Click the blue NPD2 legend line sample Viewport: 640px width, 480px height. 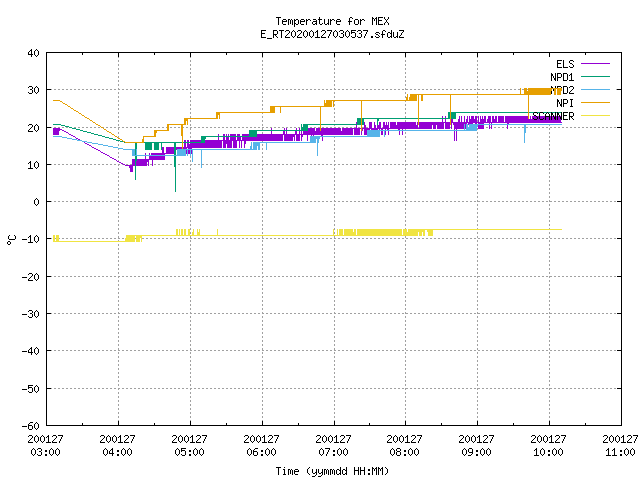pos(595,89)
